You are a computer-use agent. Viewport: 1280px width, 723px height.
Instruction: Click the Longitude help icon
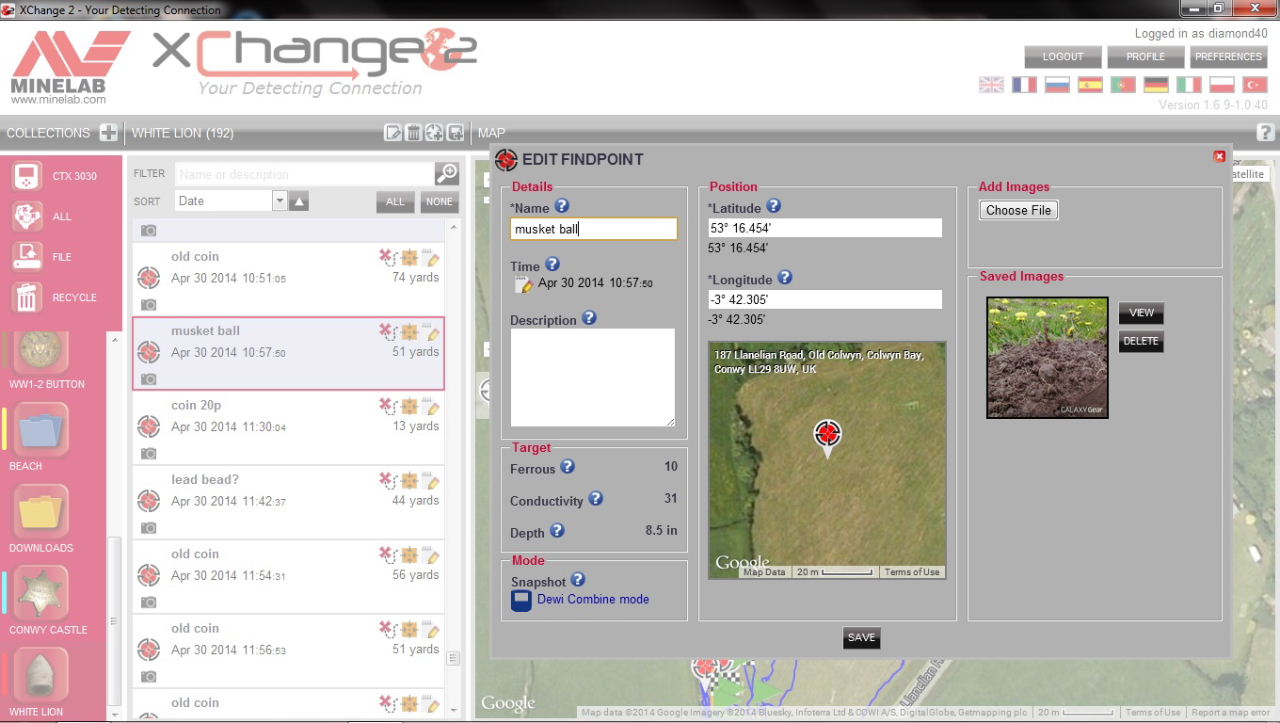tap(785, 278)
